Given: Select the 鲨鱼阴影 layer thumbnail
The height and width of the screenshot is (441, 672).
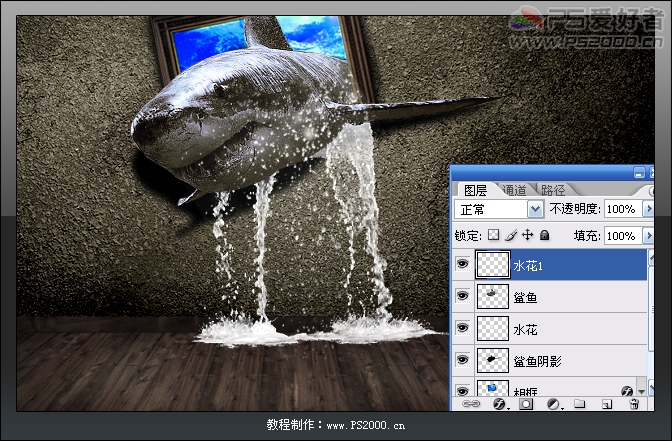Looking at the screenshot, I should 493,360.
